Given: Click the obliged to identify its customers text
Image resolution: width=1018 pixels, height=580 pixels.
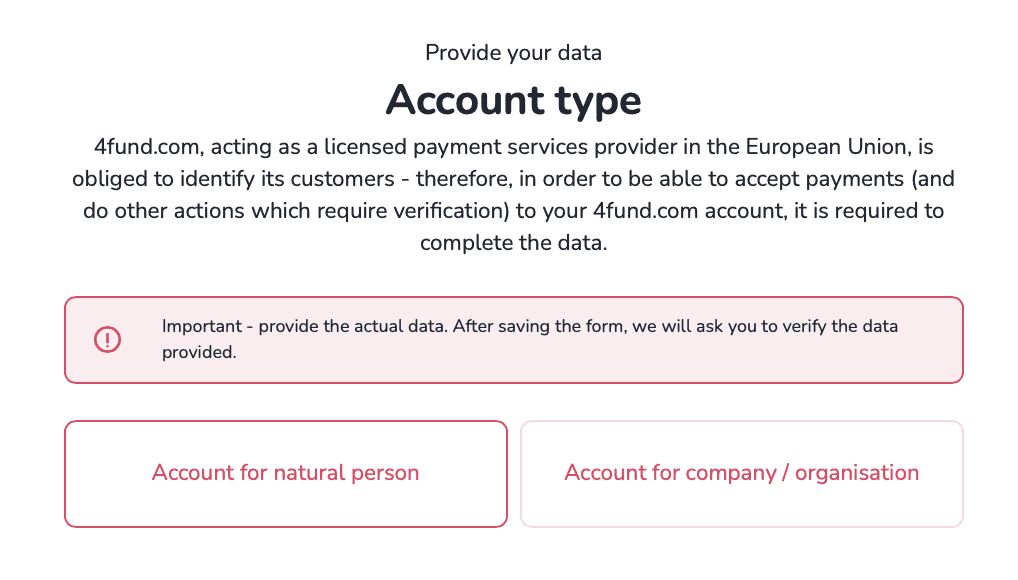Looking at the screenshot, I should coord(233,179).
